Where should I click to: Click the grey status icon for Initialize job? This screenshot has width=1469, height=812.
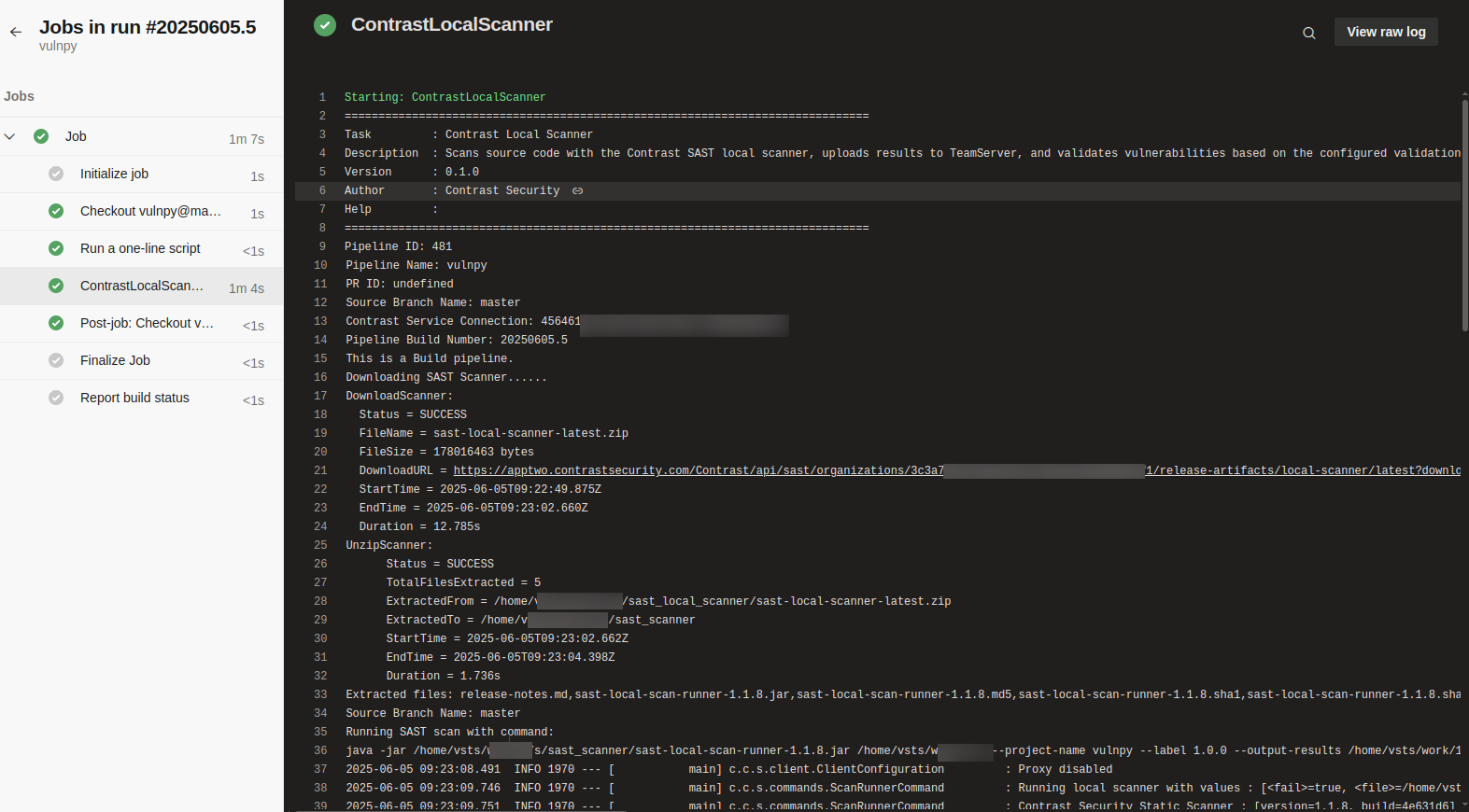(x=56, y=174)
